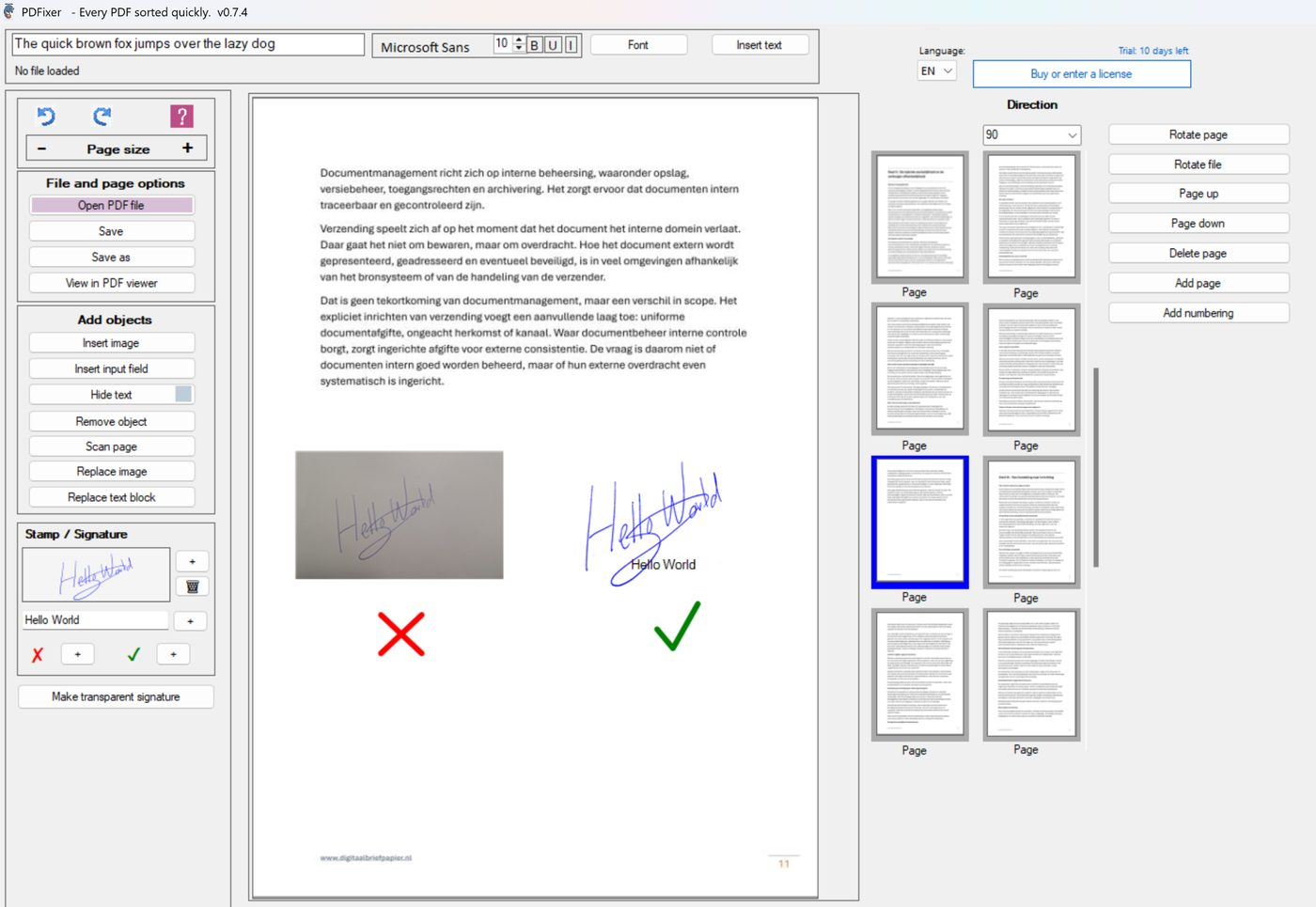Image resolution: width=1316 pixels, height=907 pixels.
Task: Click the Add page button
Action: point(1198,284)
